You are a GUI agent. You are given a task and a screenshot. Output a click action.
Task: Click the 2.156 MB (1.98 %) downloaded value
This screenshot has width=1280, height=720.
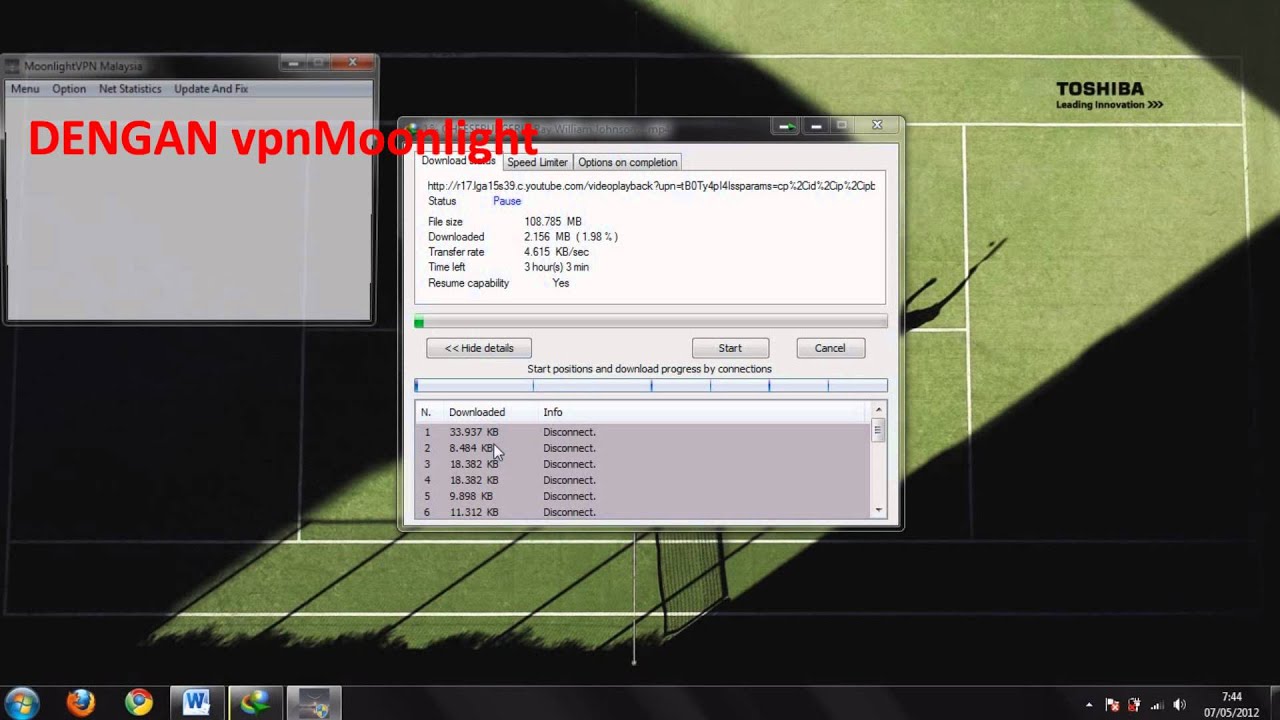(x=571, y=237)
